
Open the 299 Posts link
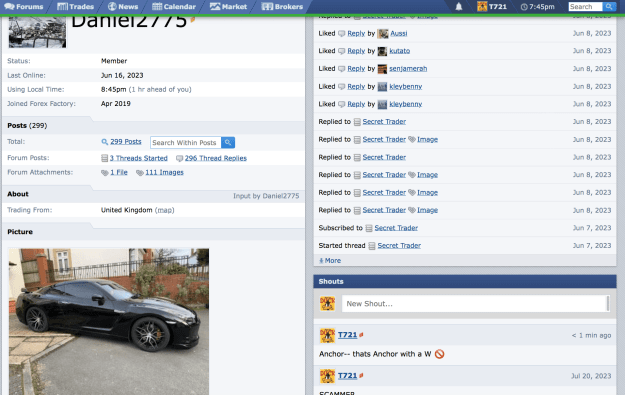pyautogui.click(x=126, y=141)
